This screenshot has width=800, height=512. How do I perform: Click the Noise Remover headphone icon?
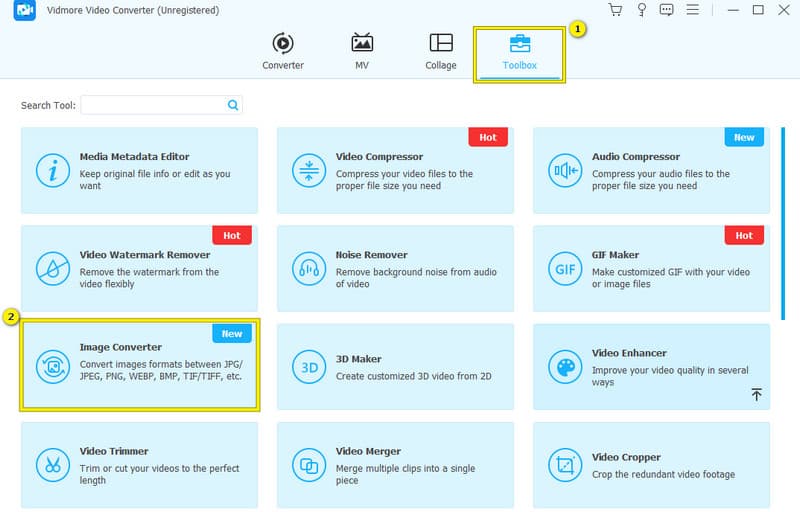(x=308, y=268)
